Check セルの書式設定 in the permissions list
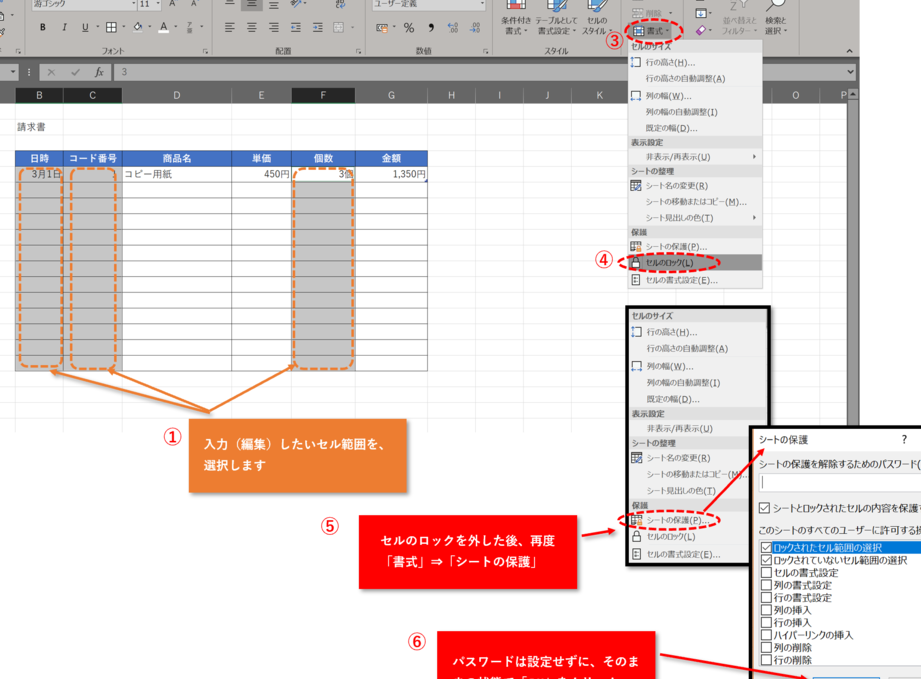 pyautogui.click(x=766, y=573)
